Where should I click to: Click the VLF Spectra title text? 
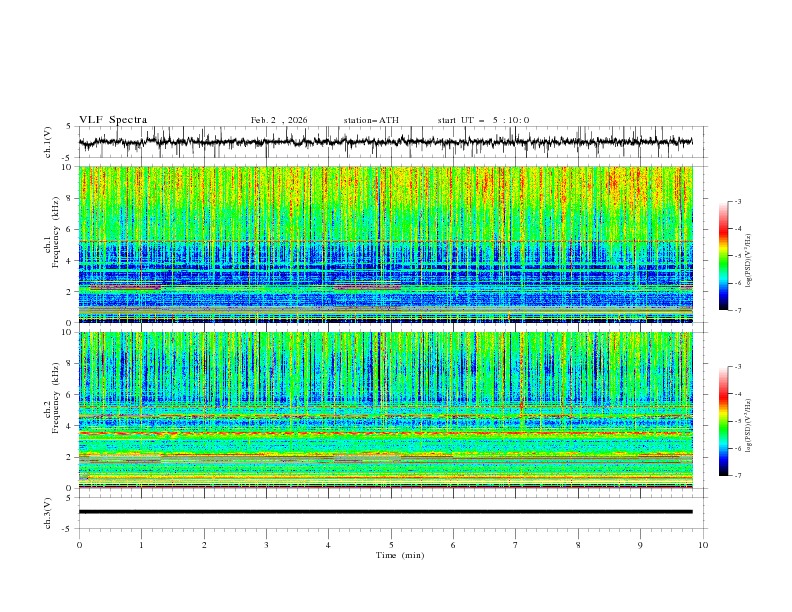(113, 120)
